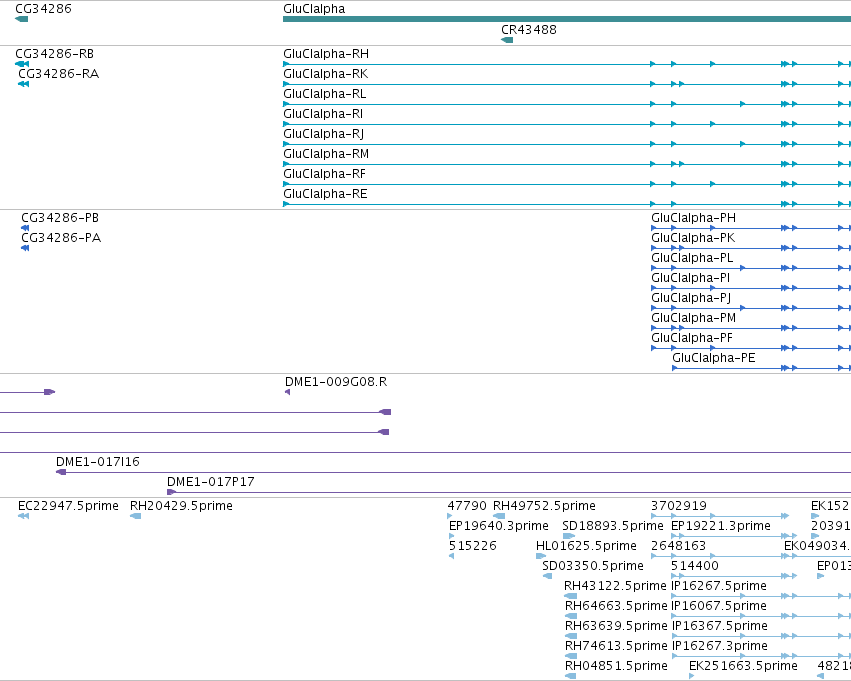This screenshot has height=681, width=851.
Task: Click the SD03350.5prime EST
Action: [548, 577]
